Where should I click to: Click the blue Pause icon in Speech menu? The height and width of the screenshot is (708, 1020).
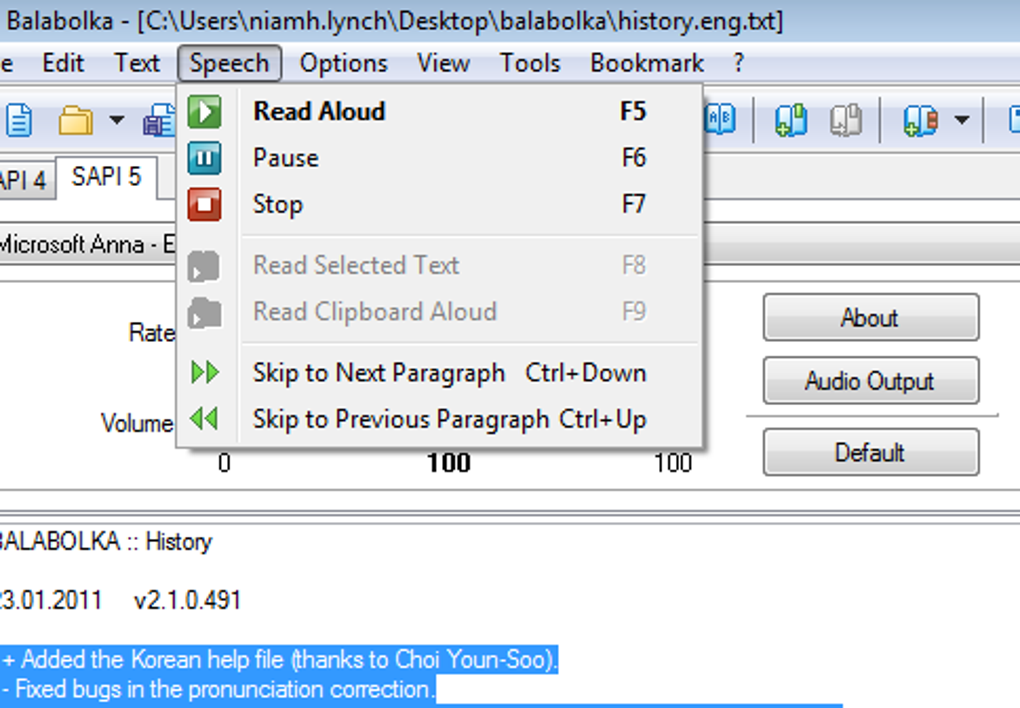click(x=204, y=158)
